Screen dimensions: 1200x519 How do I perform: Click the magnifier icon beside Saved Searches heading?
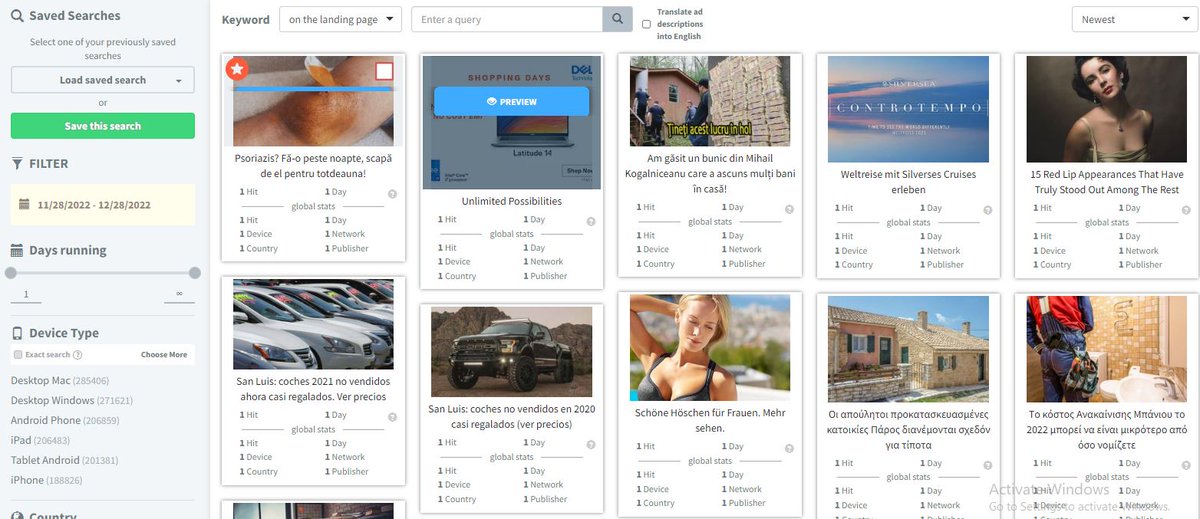18,16
